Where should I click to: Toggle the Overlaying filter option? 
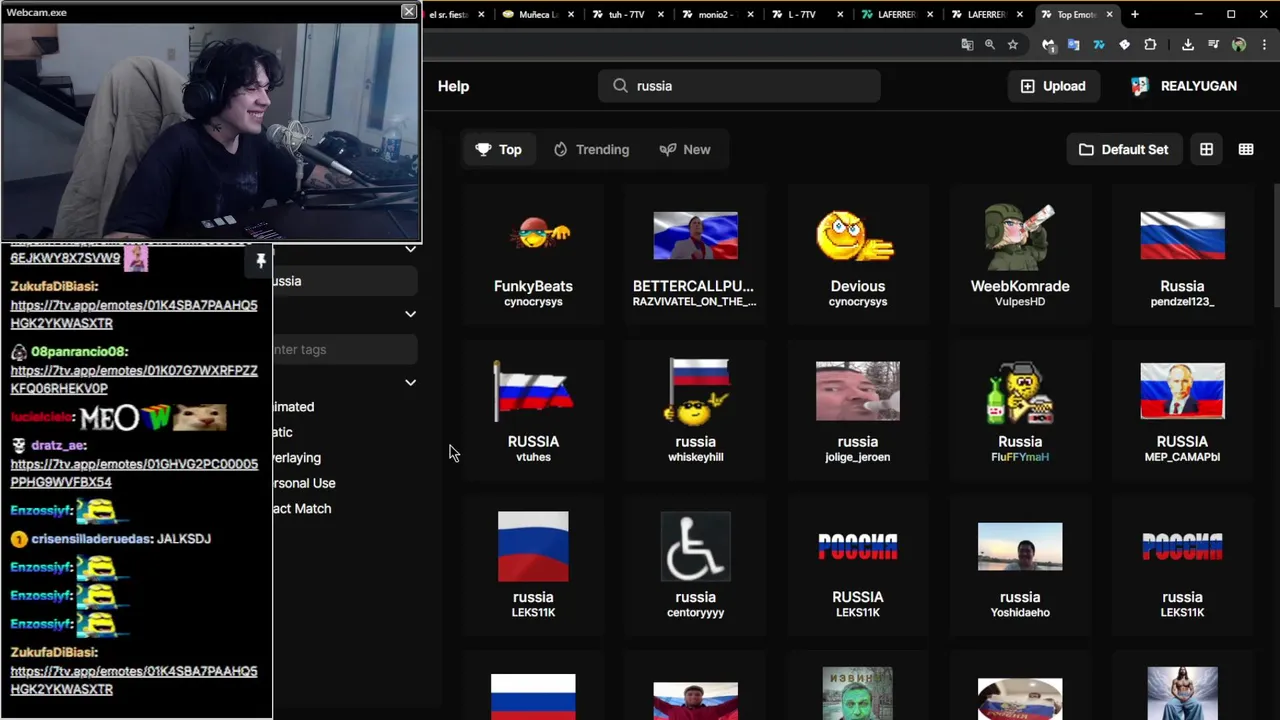pyautogui.click(x=297, y=458)
